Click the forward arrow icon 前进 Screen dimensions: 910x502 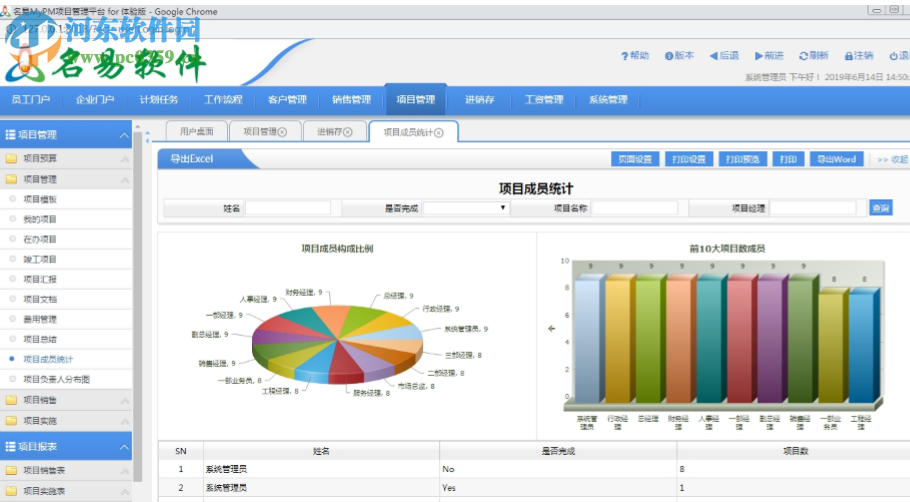[759, 56]
